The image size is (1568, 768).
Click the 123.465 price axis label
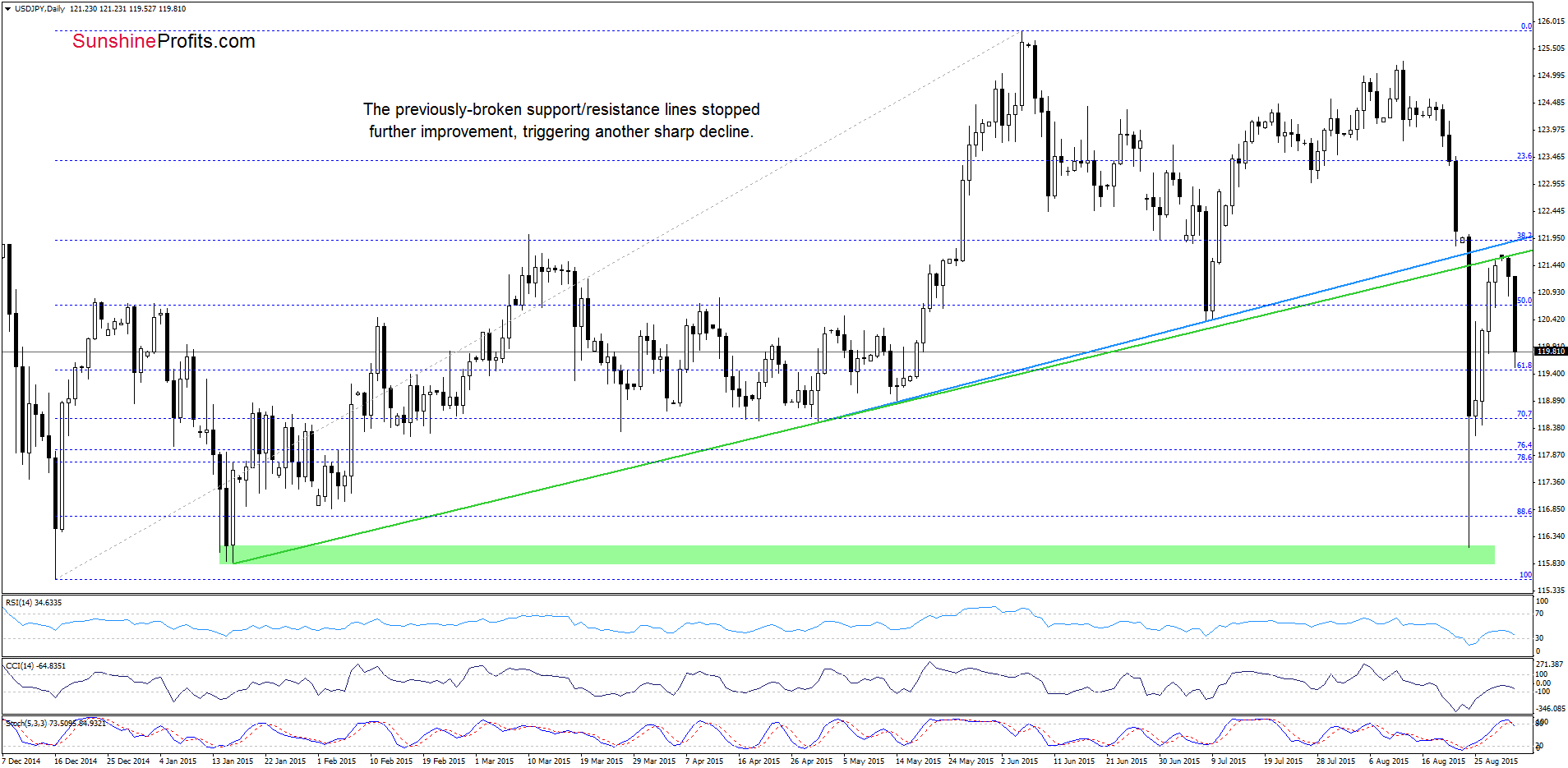1550,157
